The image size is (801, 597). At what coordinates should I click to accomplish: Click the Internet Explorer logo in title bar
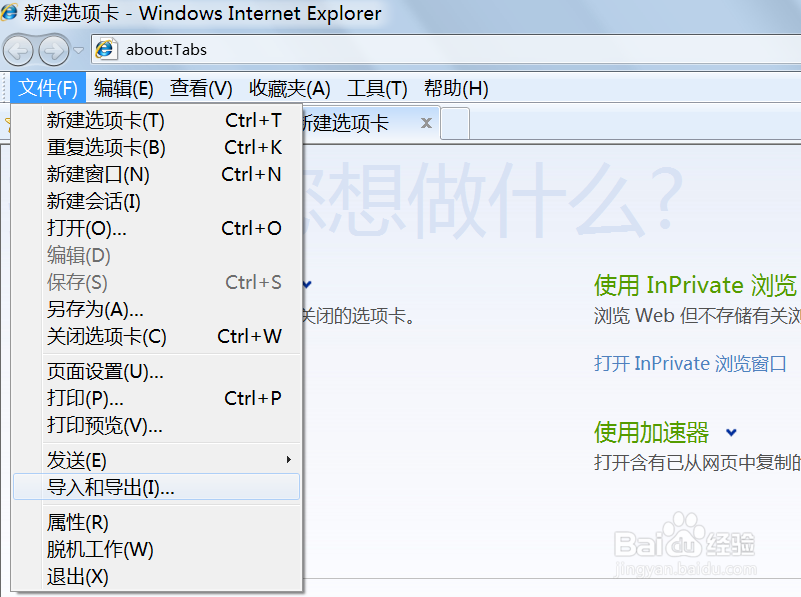[9, 13]
